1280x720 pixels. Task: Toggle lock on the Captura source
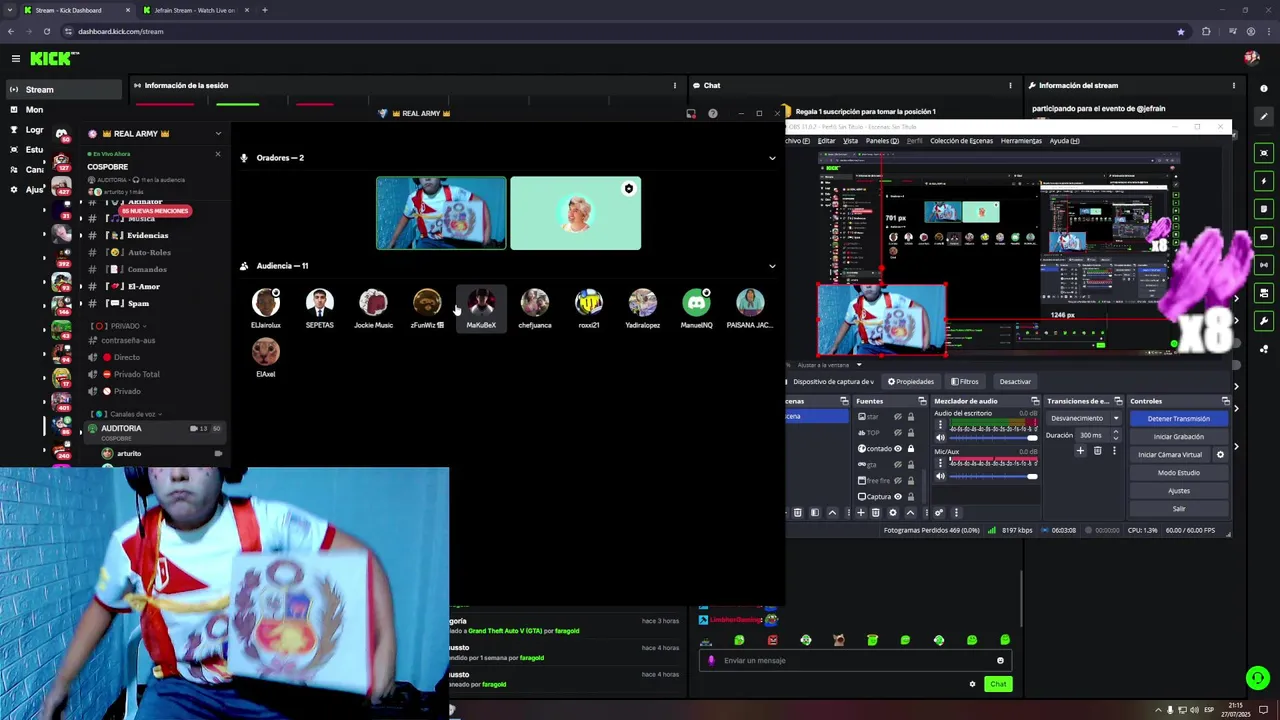(x=910, y=496)
